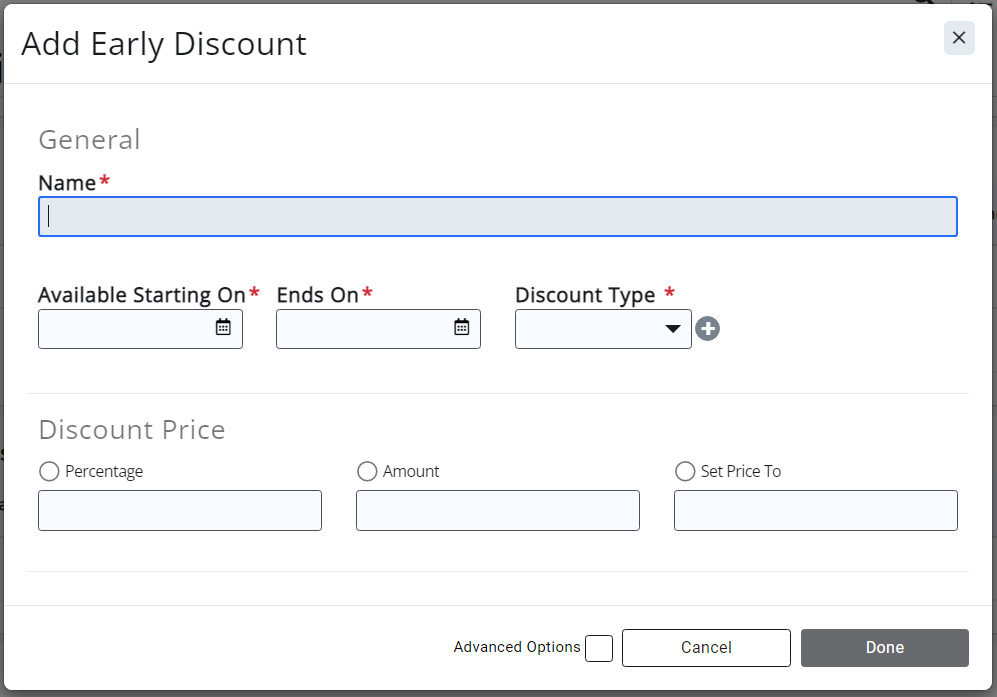
Task: Click the Ends On date field
Action: 363,329
